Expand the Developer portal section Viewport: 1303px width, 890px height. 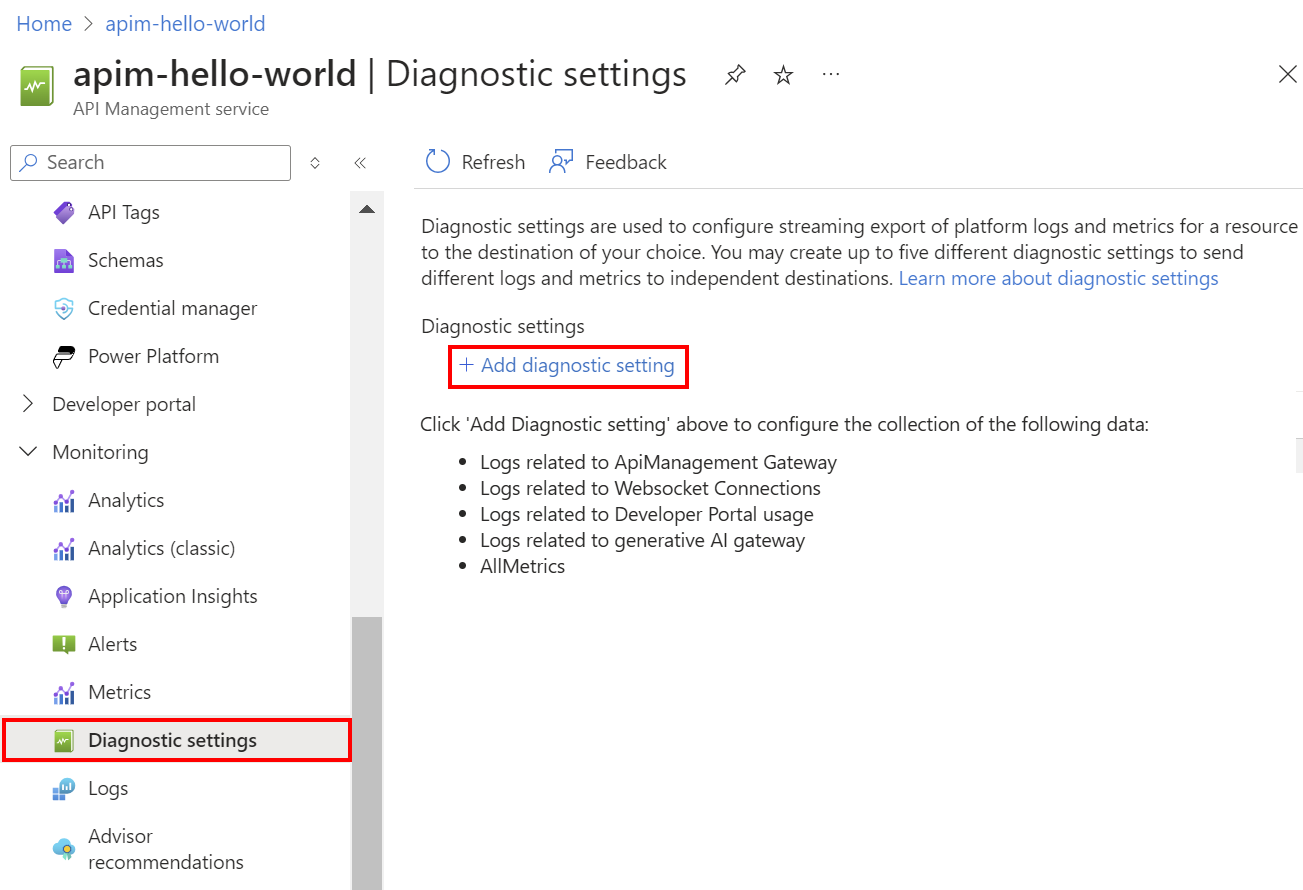point(28,404)
